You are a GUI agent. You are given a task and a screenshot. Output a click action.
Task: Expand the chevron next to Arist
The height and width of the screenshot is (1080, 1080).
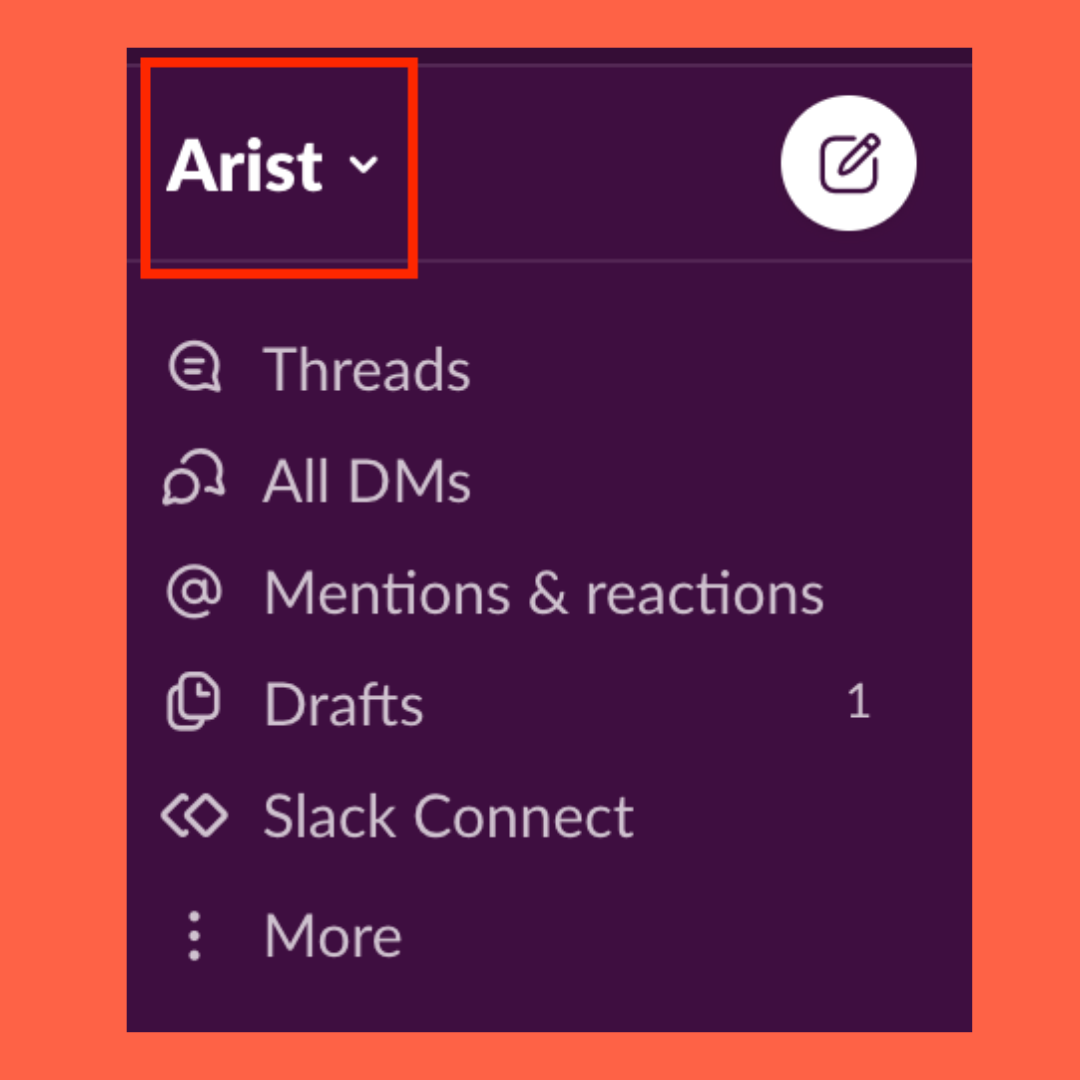[363, 165]
